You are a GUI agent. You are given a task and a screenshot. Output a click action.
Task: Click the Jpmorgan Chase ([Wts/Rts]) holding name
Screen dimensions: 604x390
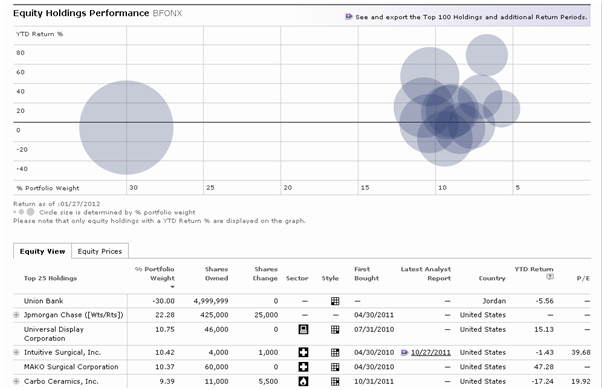coord(74,315)
